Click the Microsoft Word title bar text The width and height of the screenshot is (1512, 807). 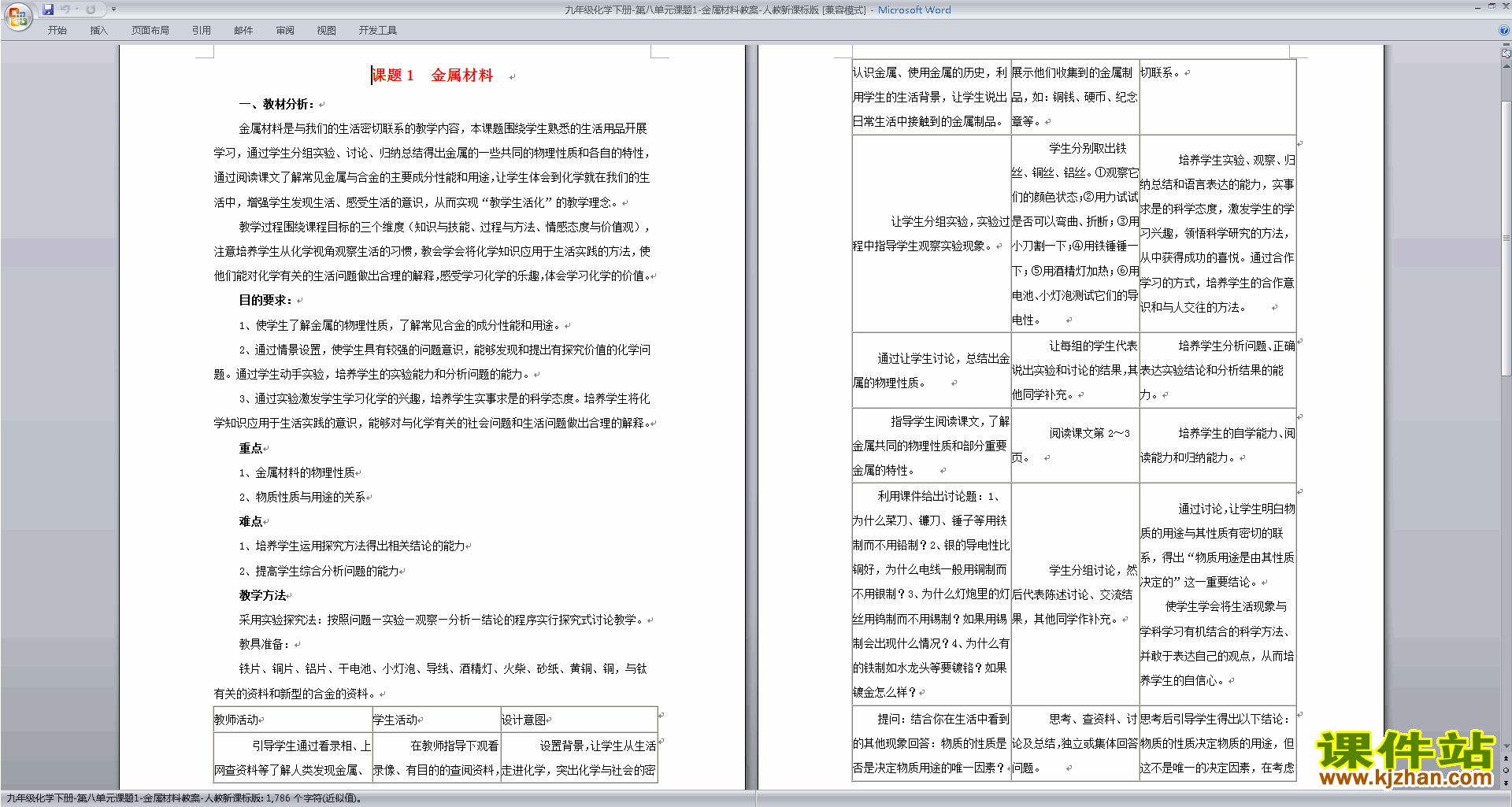click(x=914, y=9)
